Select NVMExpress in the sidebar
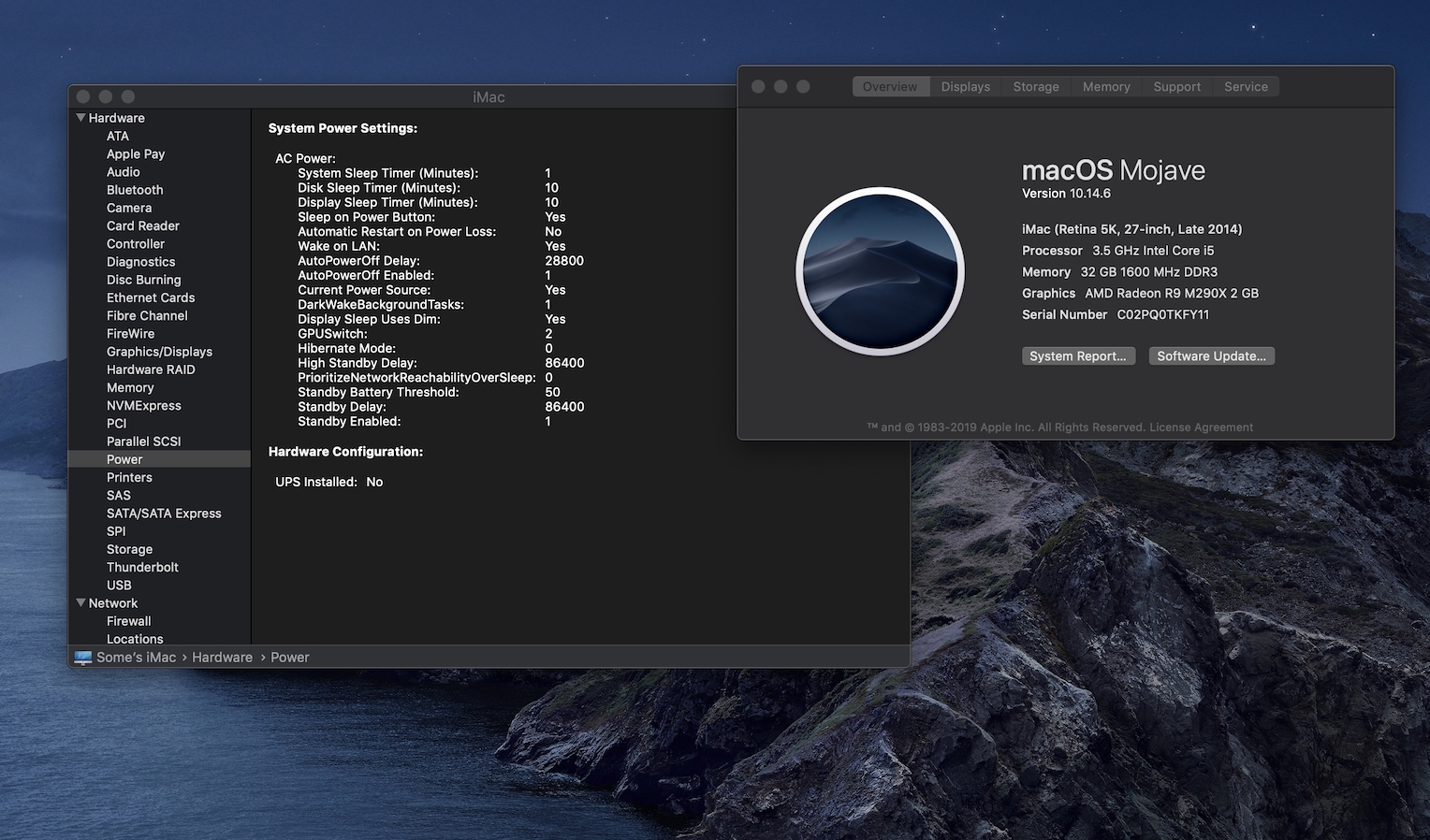 point(144,406)
